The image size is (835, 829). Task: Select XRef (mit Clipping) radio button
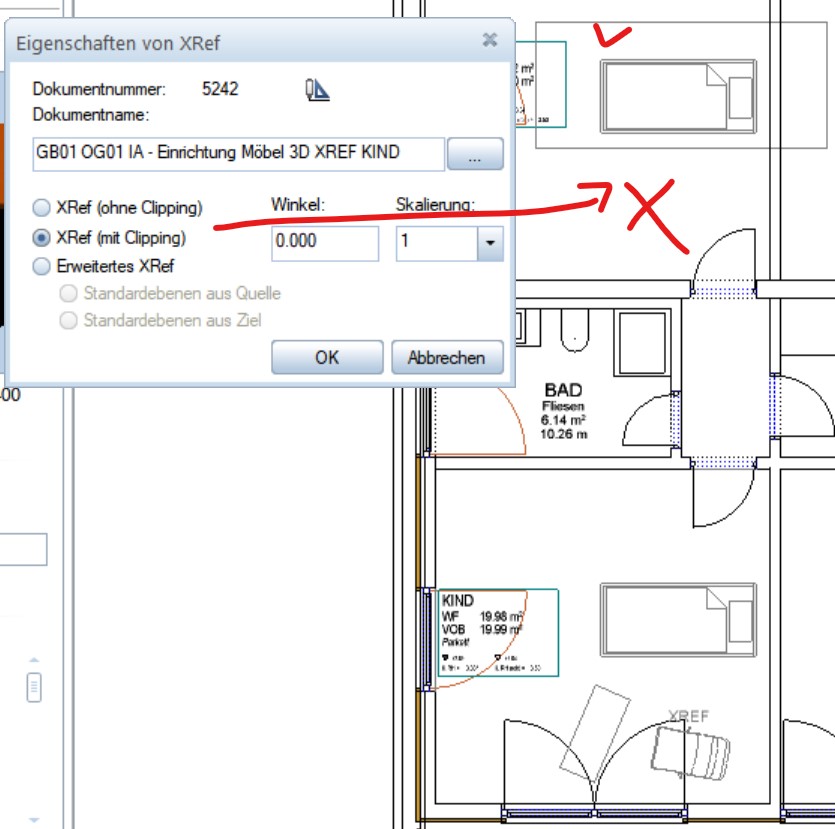(42, 238)
